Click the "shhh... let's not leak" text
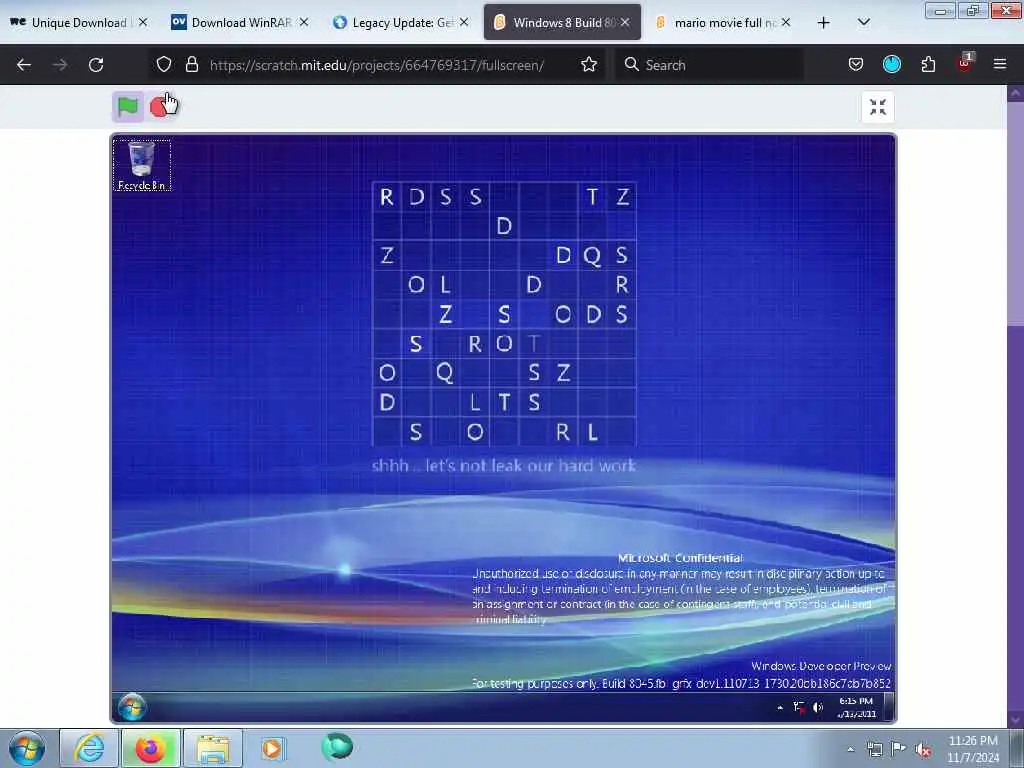The image size is (1024, 768). [x=504, y=466]
